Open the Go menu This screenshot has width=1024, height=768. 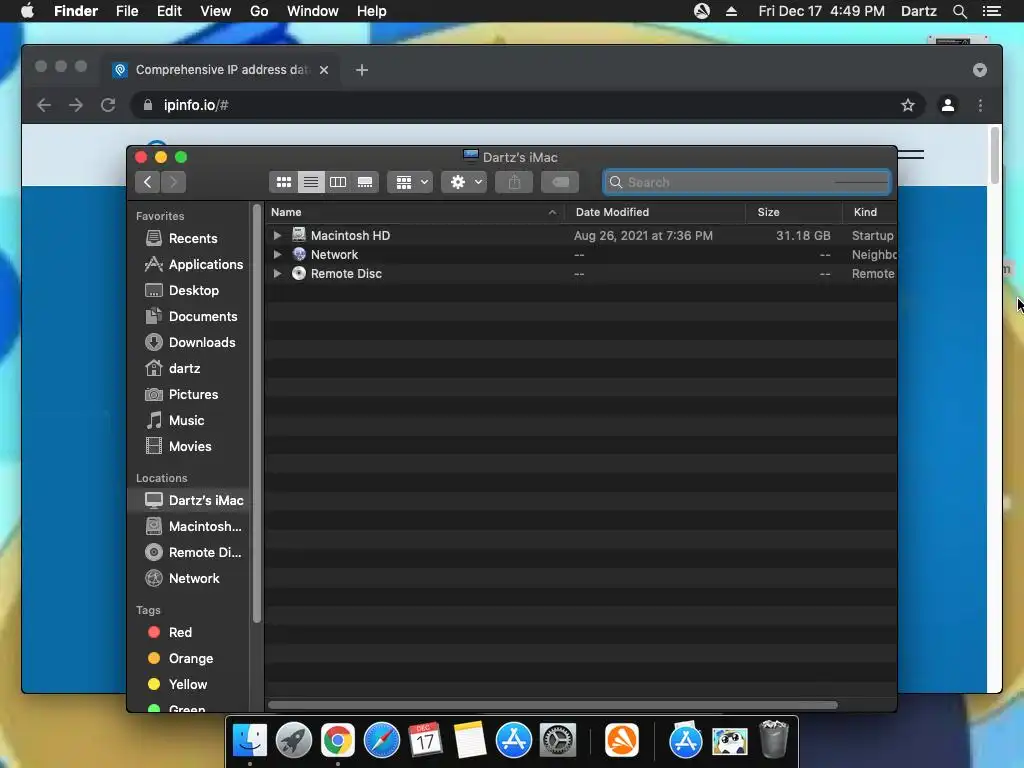click(259, 11)
